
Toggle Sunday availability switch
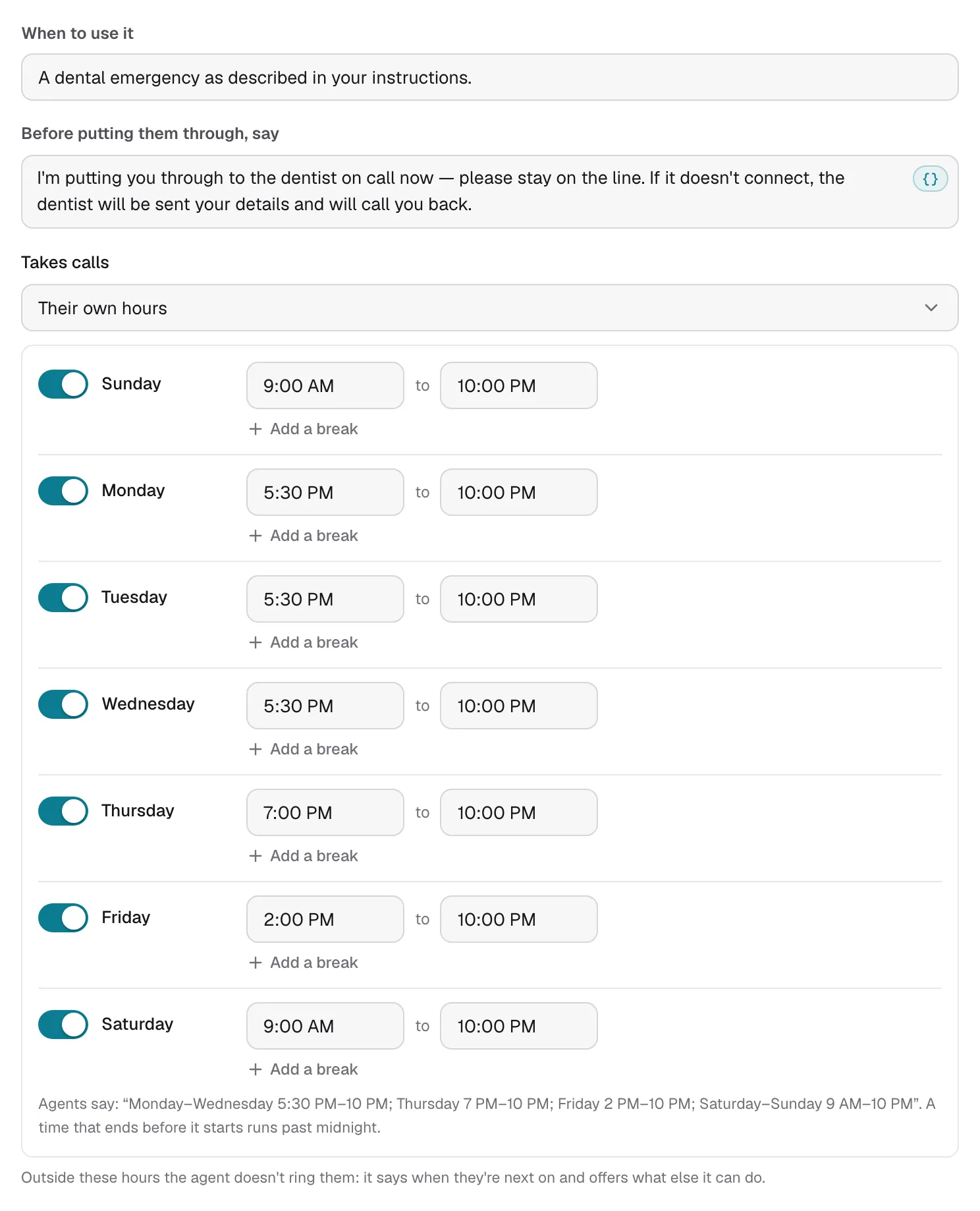63,384
